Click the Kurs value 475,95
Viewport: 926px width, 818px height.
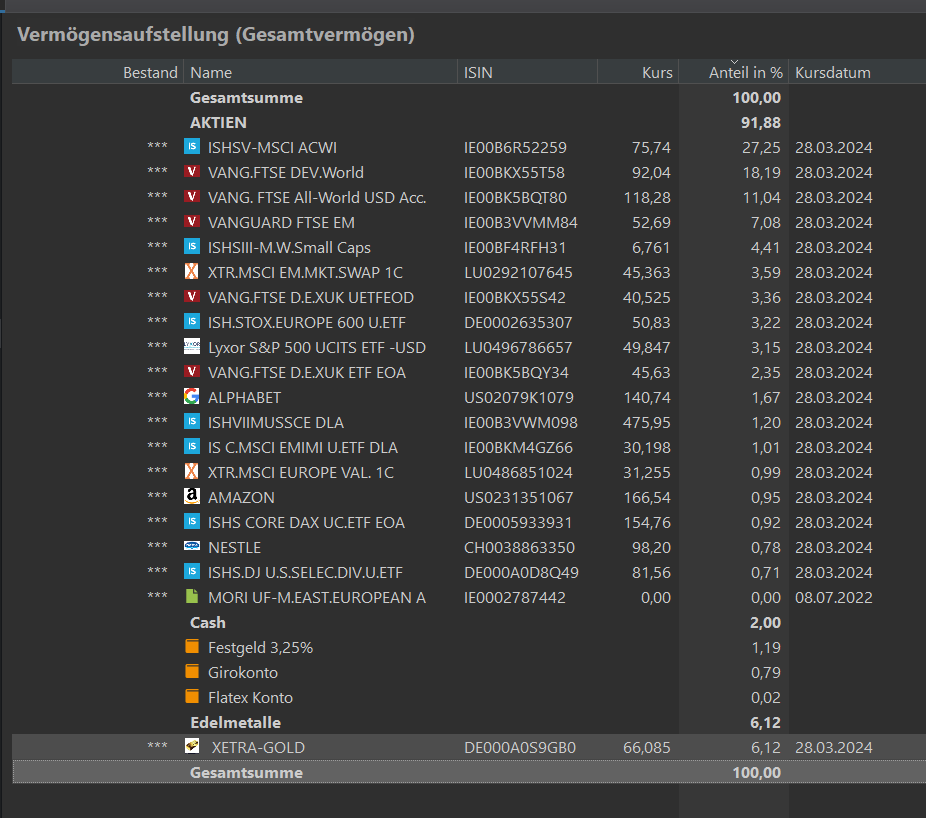click(647, 422)
